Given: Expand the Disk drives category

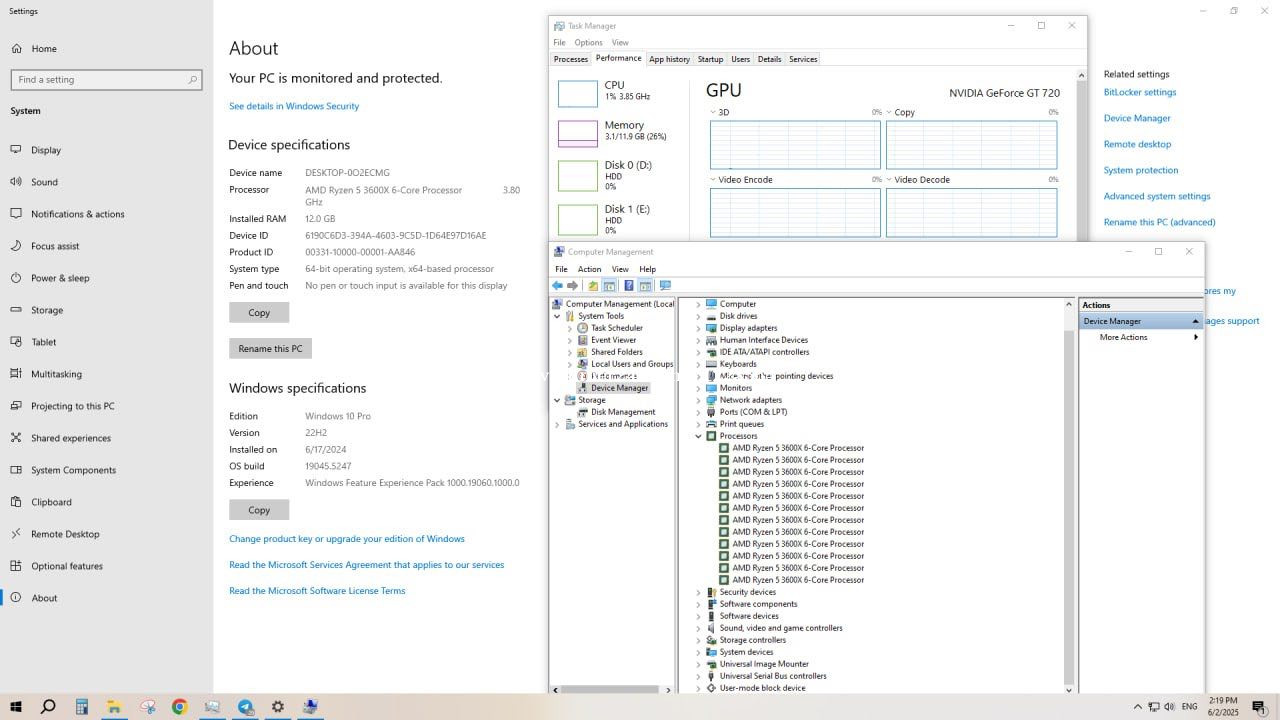Looking at the screenshot, I should click(x=698, y=316).
